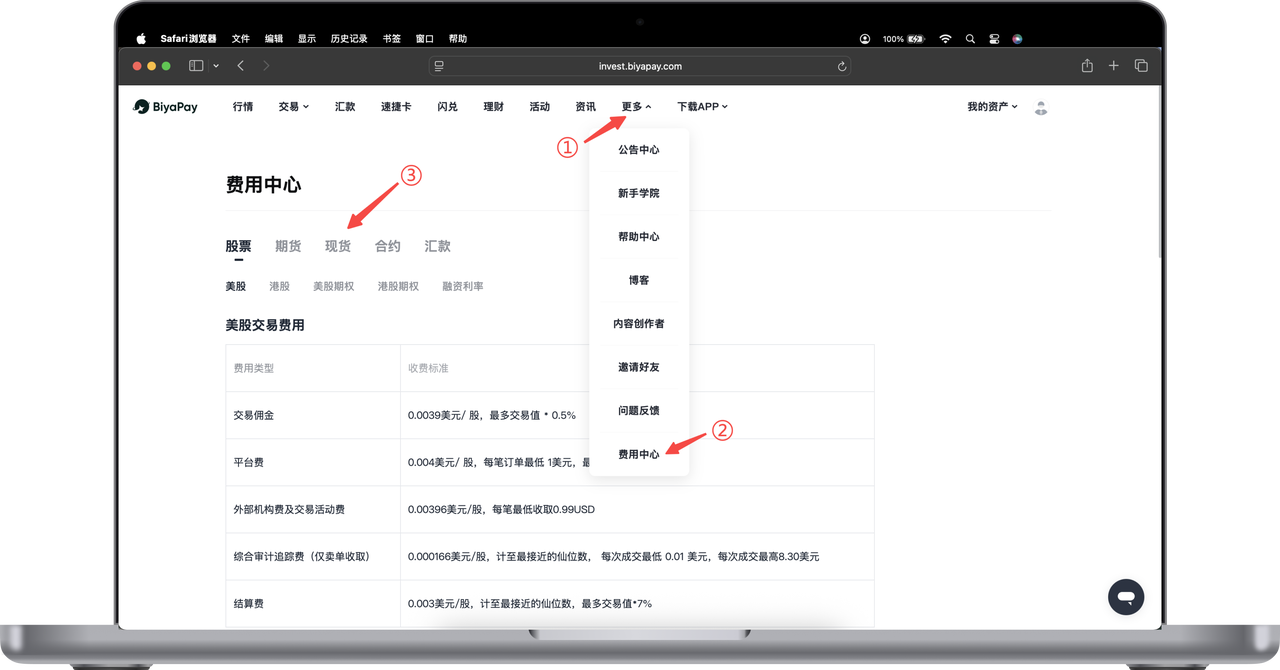Open macOS Spotlight search icon

pos(970,39)
